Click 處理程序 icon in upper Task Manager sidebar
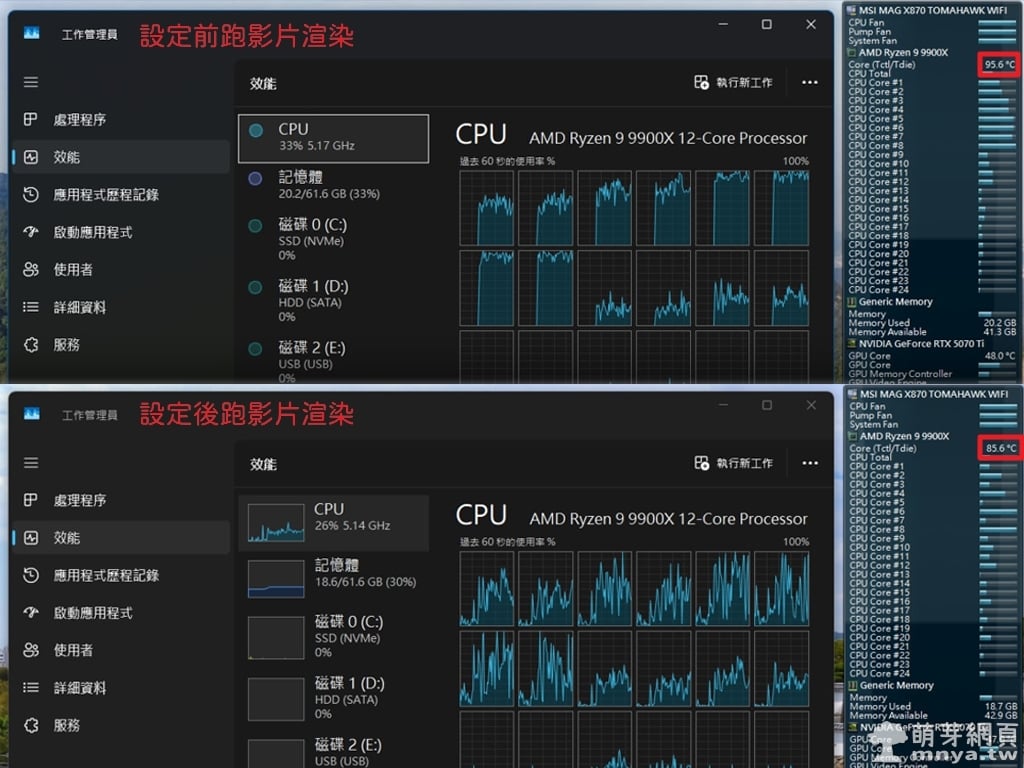The width and height of the screenshot is (1024, 768). tap(31, 120)
